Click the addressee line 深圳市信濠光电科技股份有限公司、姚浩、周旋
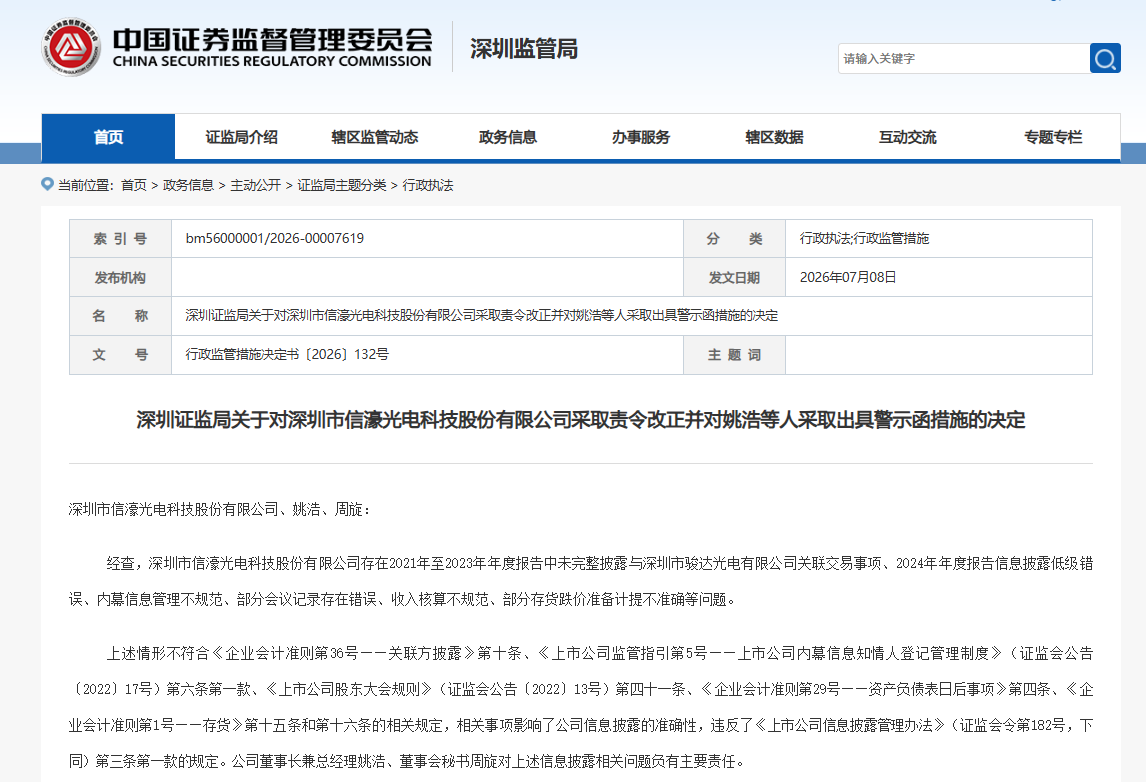The image size is (1146, 782). click(219, 509)
